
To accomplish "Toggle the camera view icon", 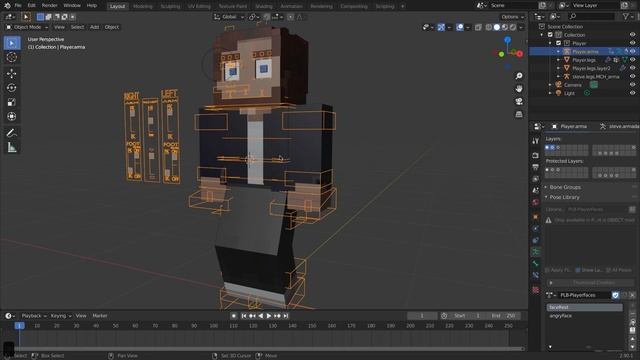I will point(519,101).
